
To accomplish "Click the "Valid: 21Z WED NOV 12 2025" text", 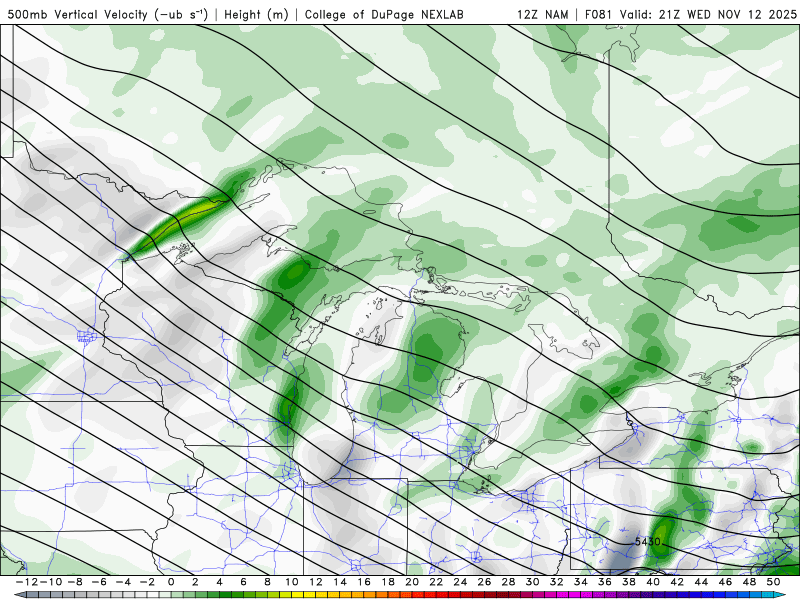I will 708,14.
